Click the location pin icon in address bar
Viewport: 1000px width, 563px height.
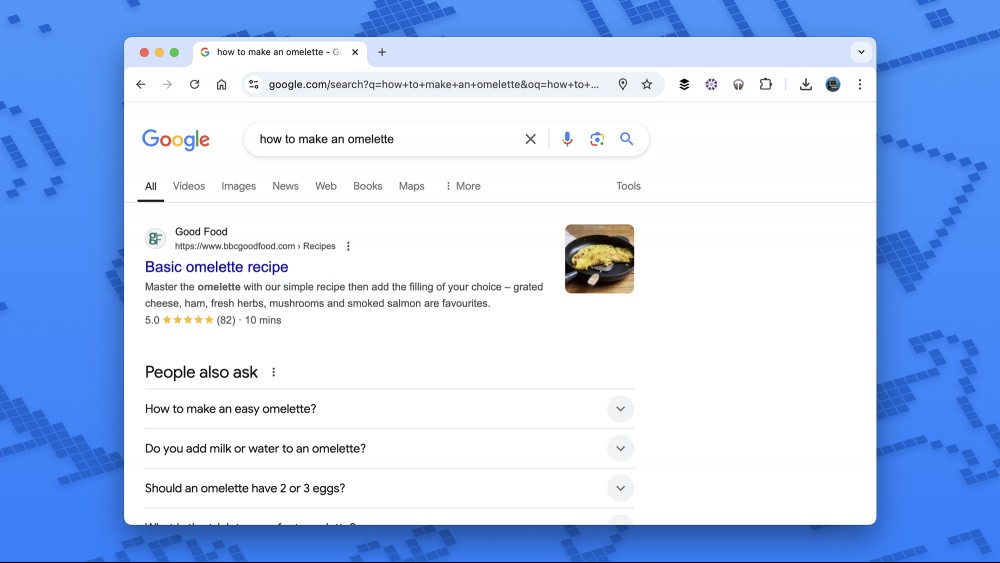(x=622, y=84)
